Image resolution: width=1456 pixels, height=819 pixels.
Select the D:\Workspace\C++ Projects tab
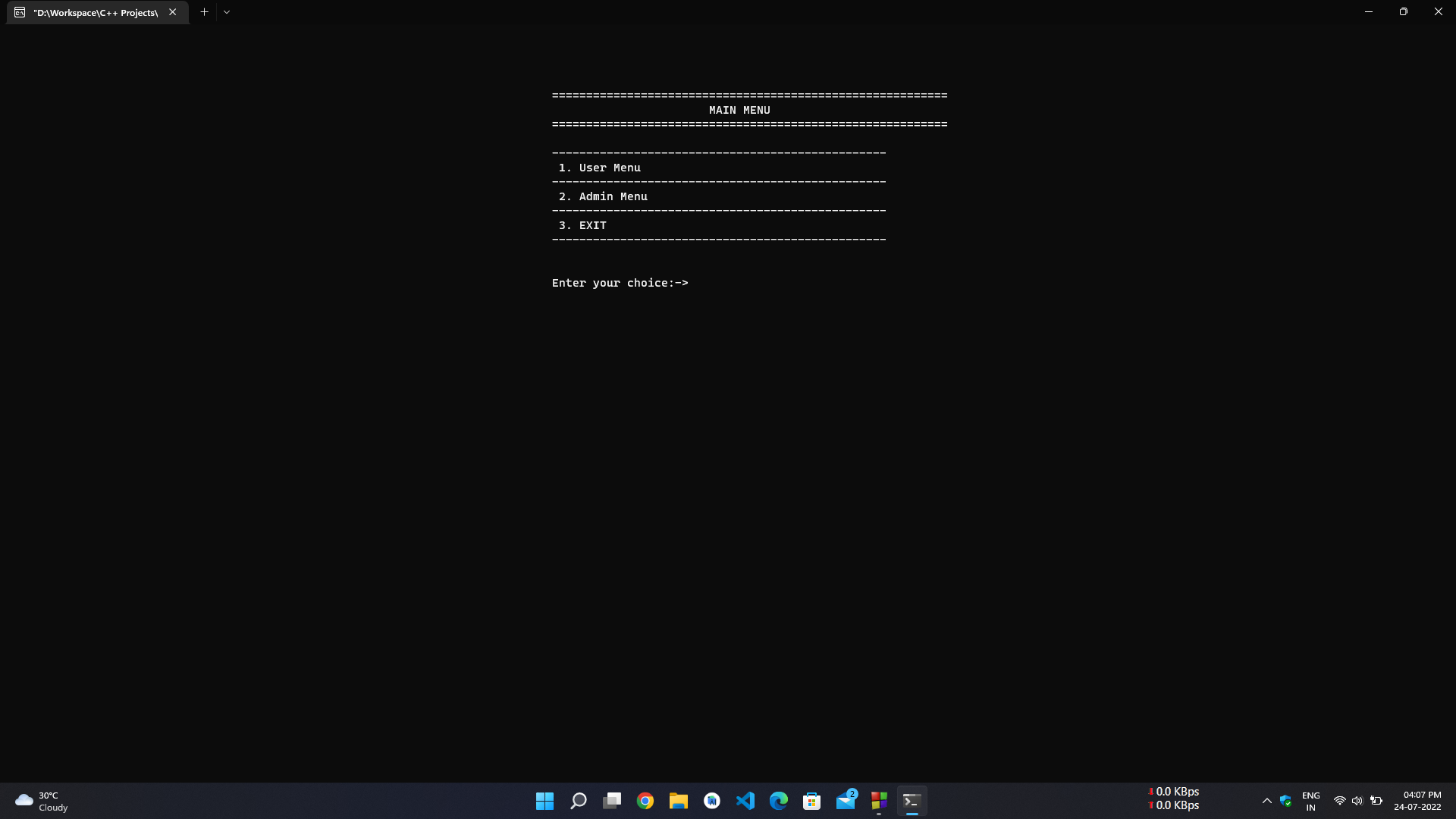click(x=95, y=12)
